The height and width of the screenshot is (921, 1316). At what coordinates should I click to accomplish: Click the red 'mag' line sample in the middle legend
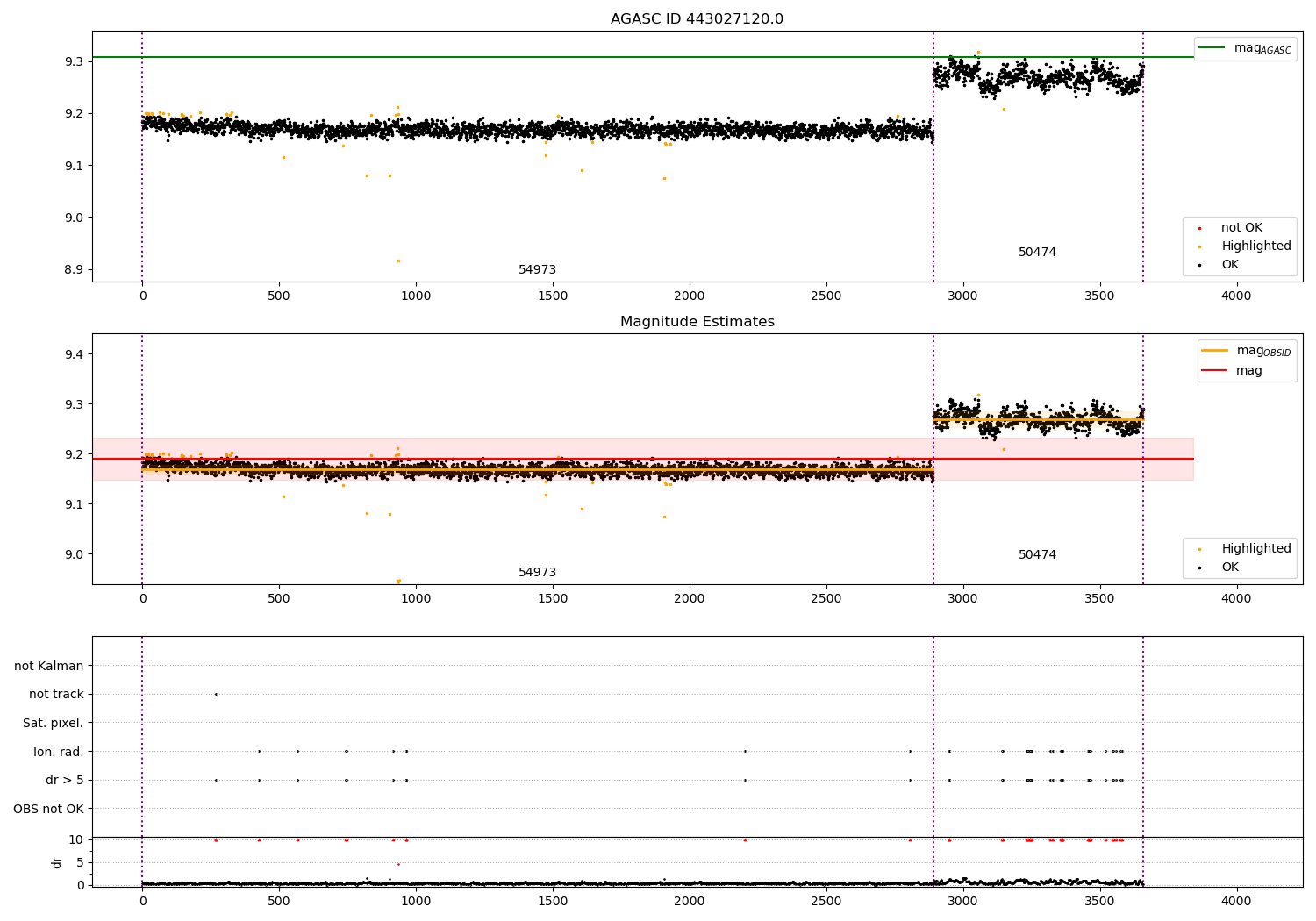(1214, 371)
